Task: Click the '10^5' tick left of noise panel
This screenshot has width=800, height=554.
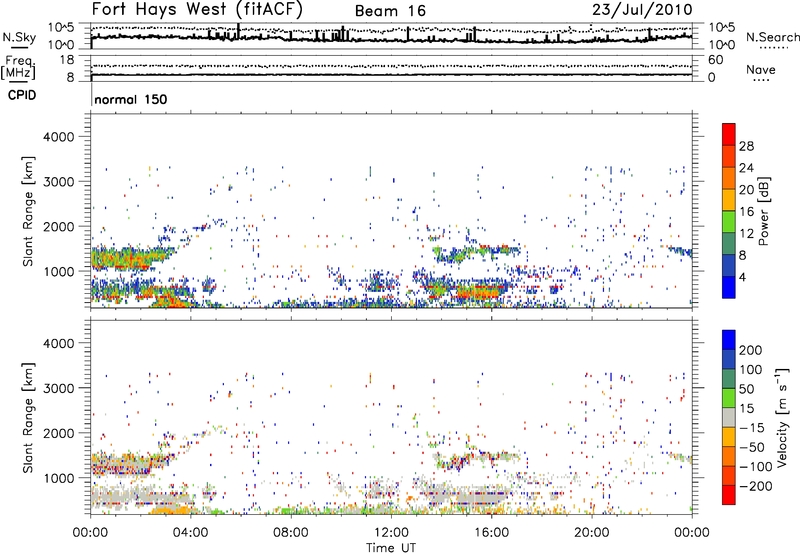Action: point(61,28)
